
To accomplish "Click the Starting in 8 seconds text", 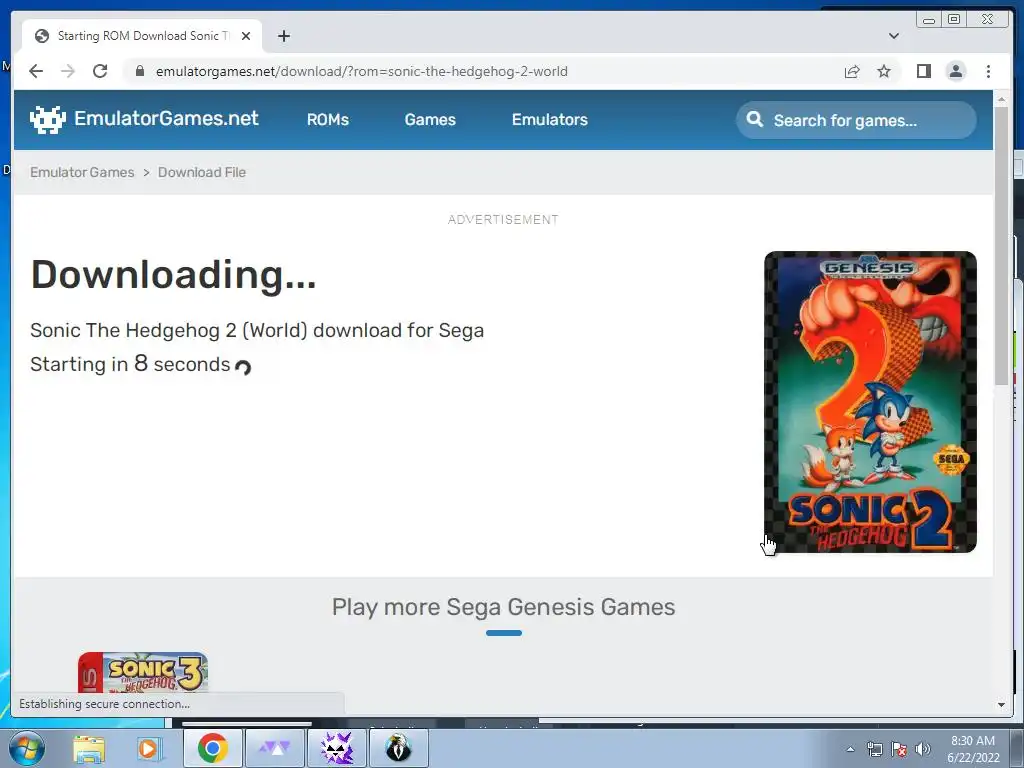I will tap(130, 364).
